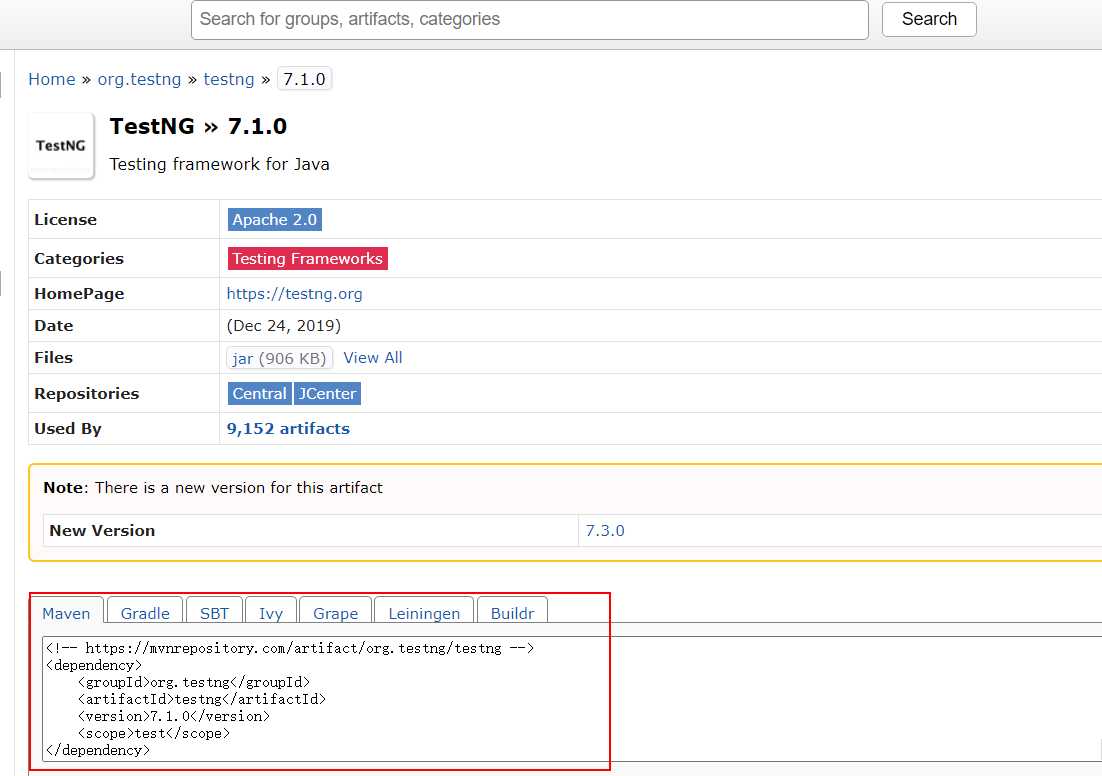Download the jar (906 KB) file
This screenshot has height=776, width=1102.
tap(279, 358)
